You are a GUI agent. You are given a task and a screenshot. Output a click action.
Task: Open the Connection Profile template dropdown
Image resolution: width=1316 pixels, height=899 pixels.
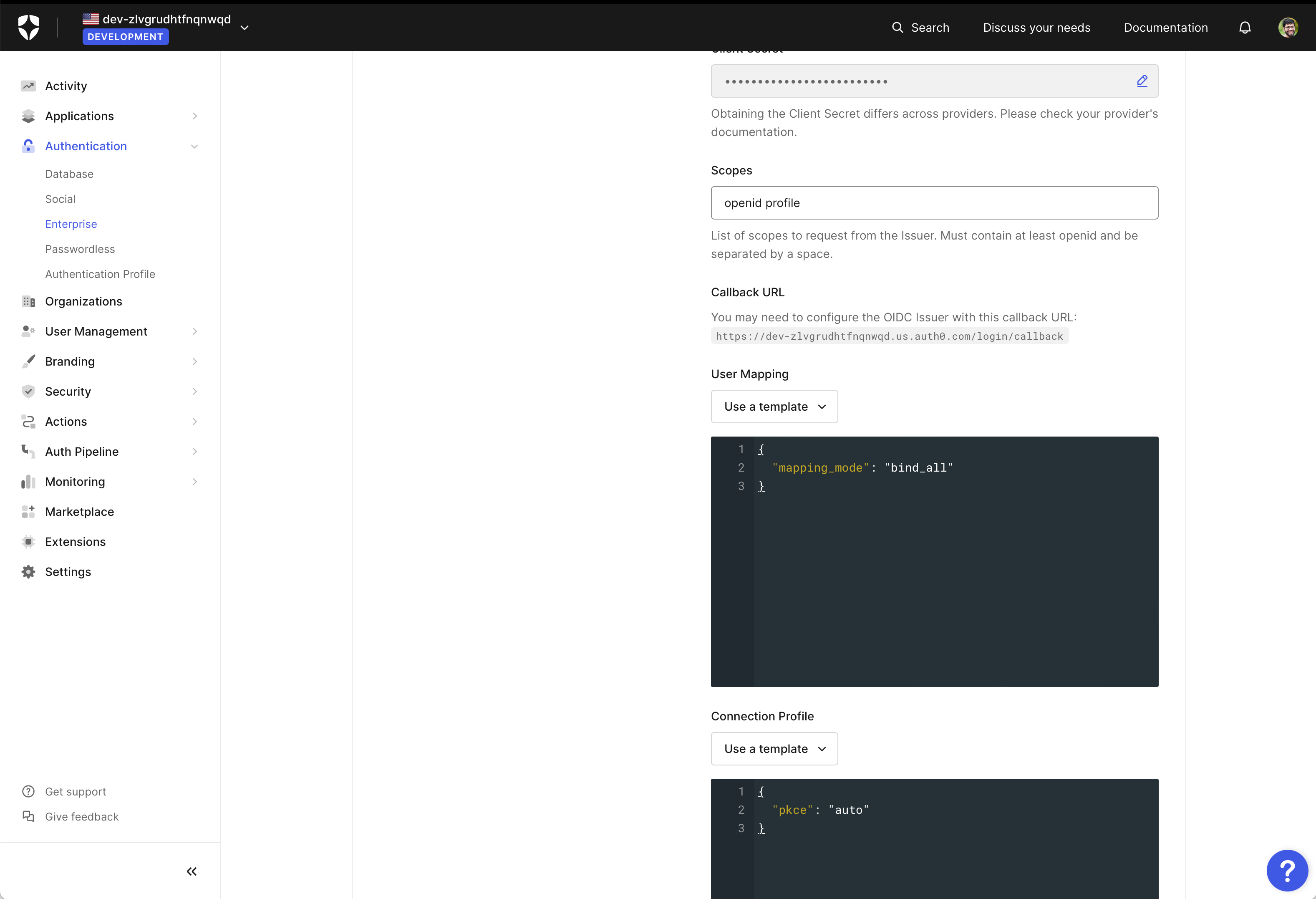click(774, 748)
